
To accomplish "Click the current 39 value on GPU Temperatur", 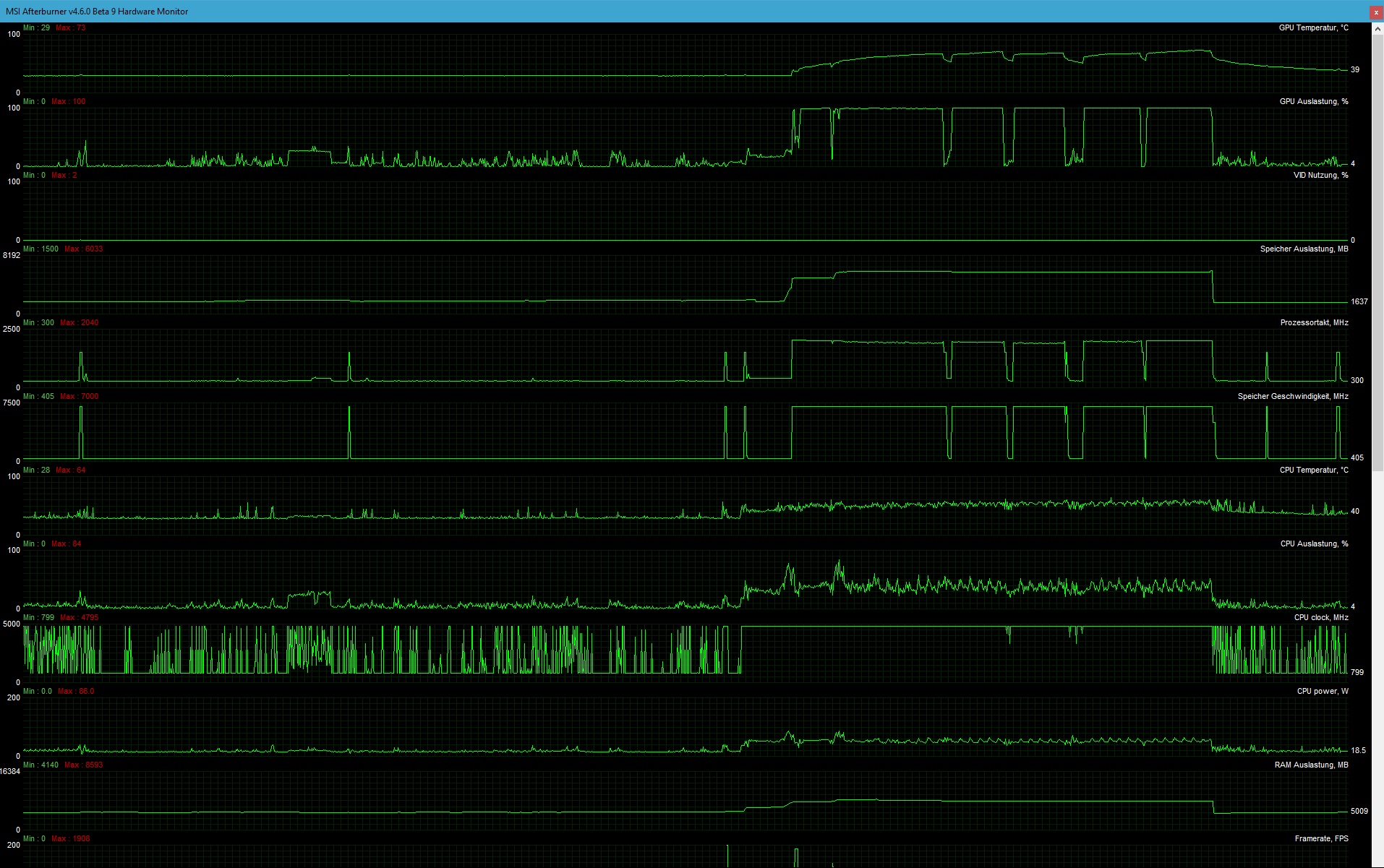I will (1356, 70).
